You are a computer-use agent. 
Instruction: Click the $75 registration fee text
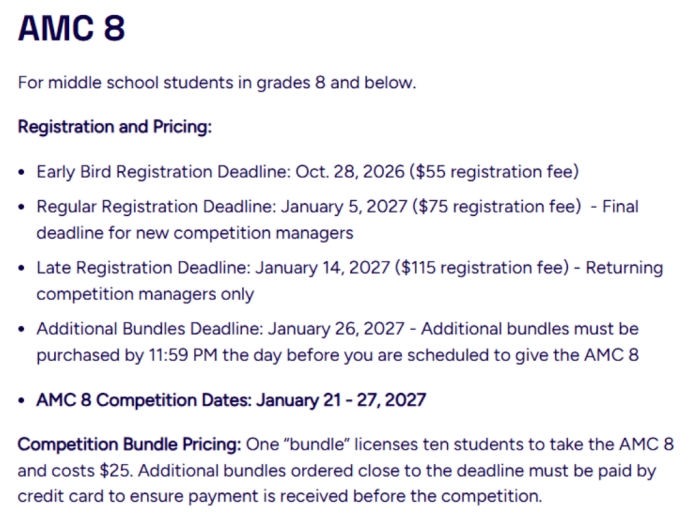pos(497,207)
